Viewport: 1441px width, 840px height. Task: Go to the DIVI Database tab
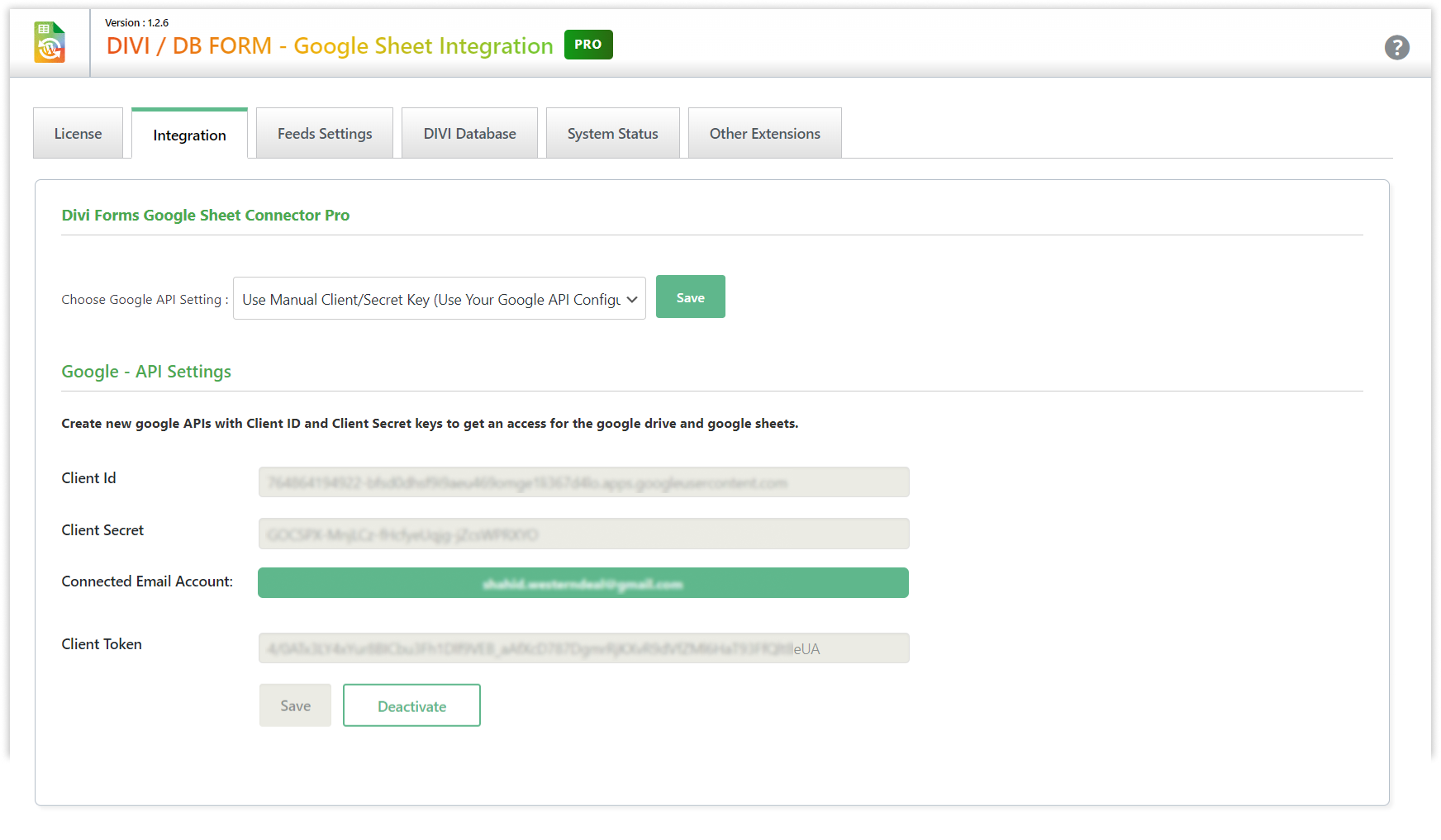(469, 134)
